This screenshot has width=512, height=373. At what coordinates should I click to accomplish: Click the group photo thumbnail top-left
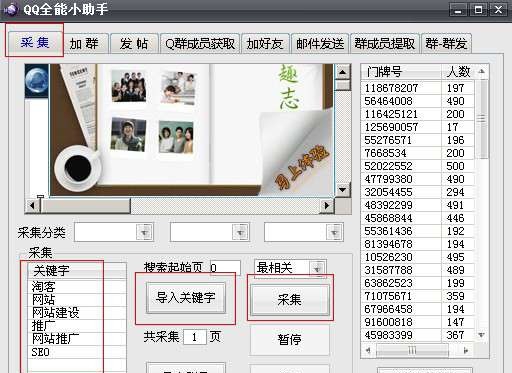coord(129,86)
